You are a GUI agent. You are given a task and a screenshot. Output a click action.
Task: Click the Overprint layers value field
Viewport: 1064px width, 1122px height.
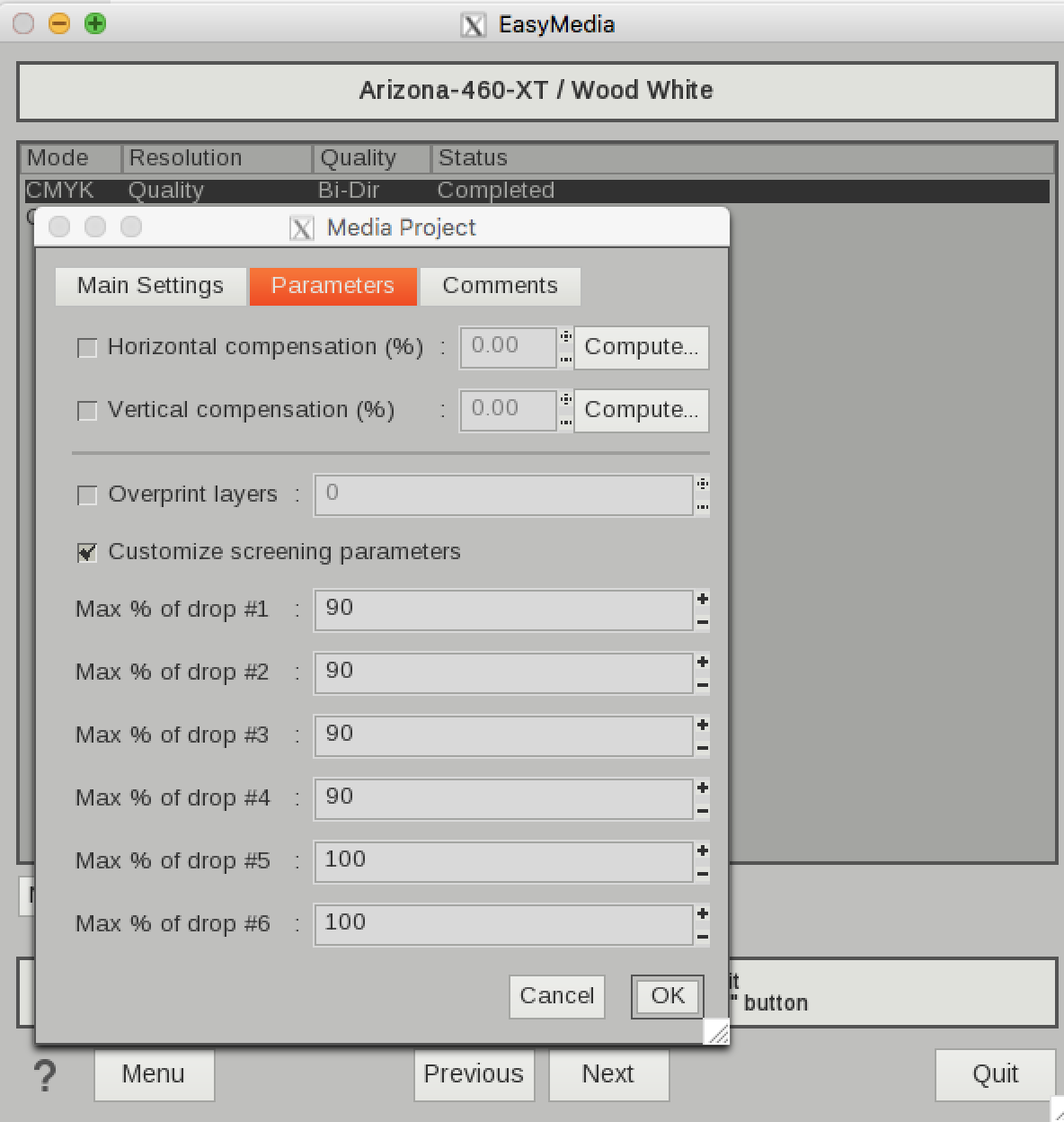(x=503, y=495)
